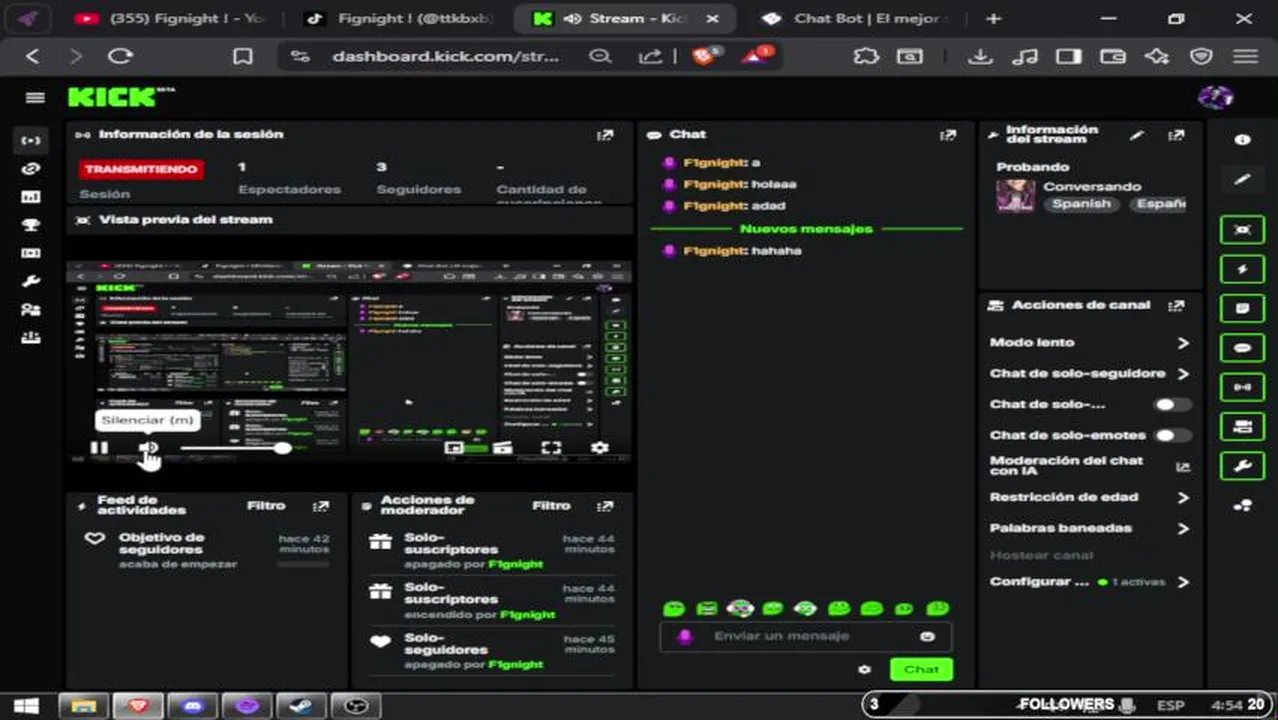Viewport: 1278px width, 720px height.
Task: Pop out the Feed de actividades panel
Action: (x=321, y=507)
